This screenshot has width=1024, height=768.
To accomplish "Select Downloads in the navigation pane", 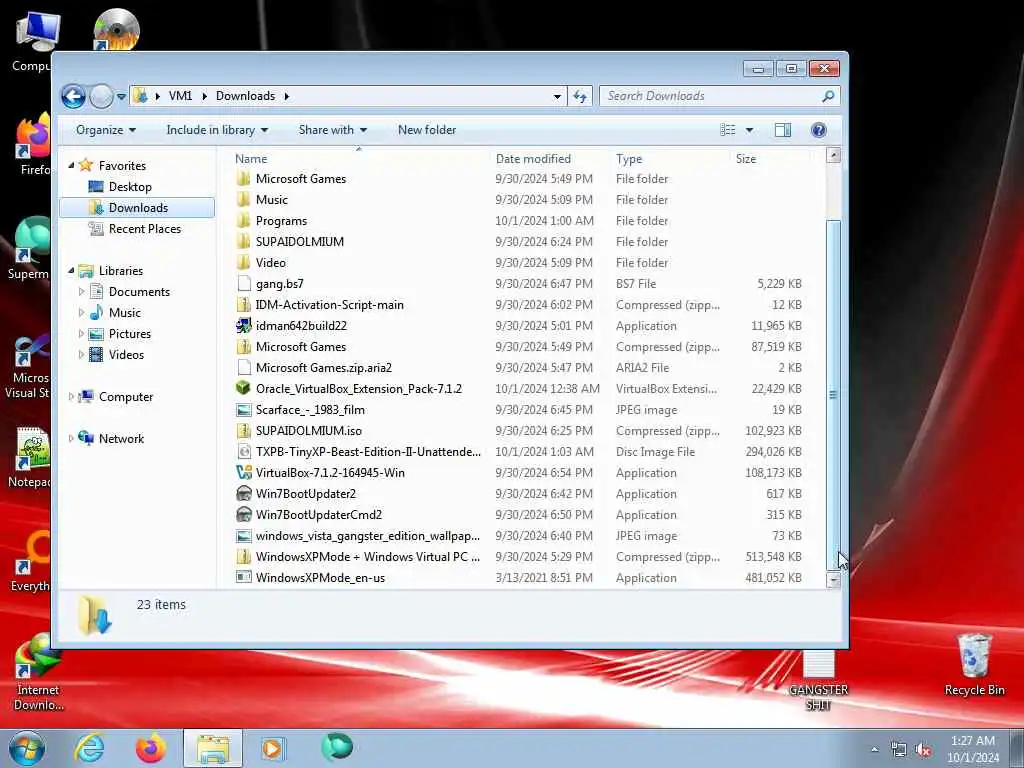I will (x=138, y=208).
